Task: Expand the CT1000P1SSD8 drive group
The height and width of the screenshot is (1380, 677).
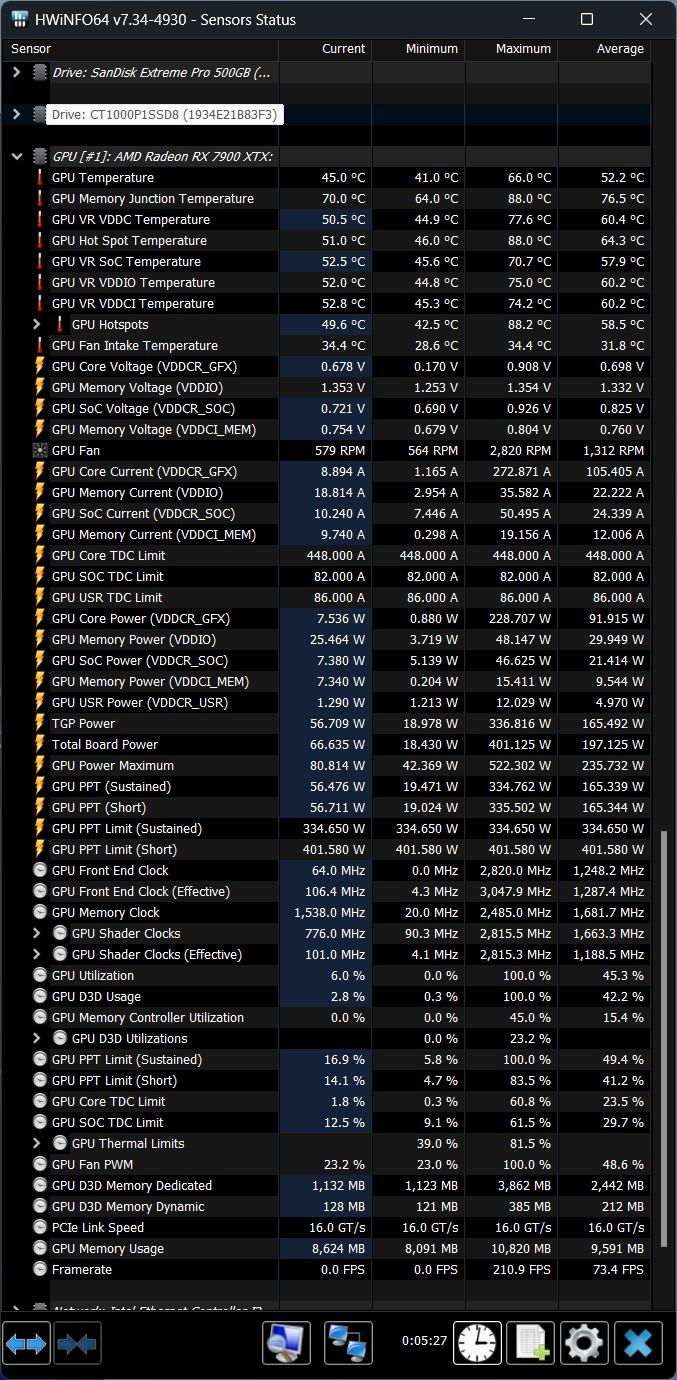Action: tap(16, 114)
